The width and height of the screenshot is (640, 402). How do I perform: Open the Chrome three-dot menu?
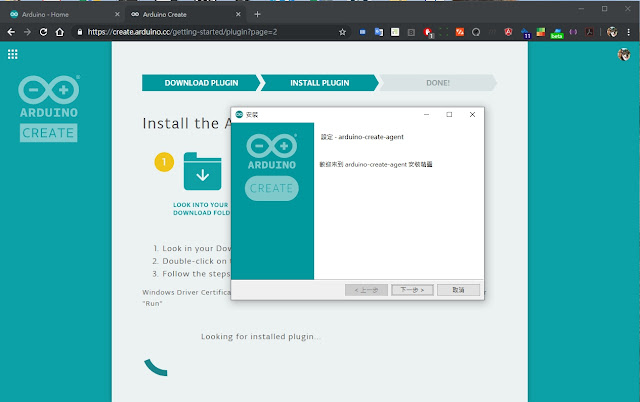629,32
